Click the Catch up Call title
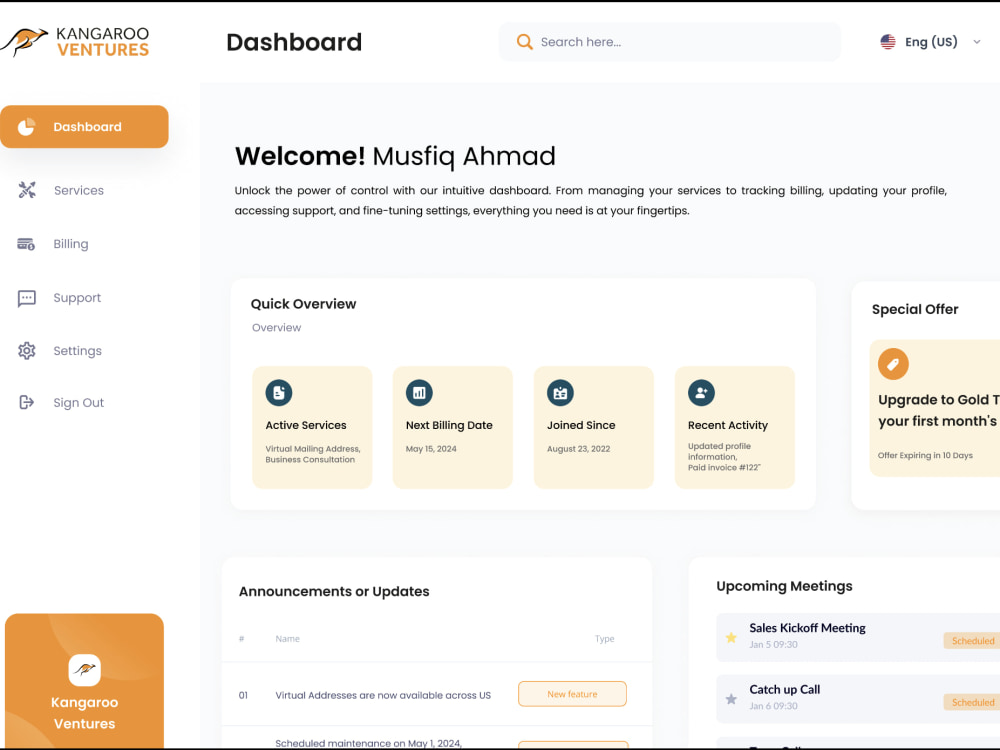 tap(784, 689)
